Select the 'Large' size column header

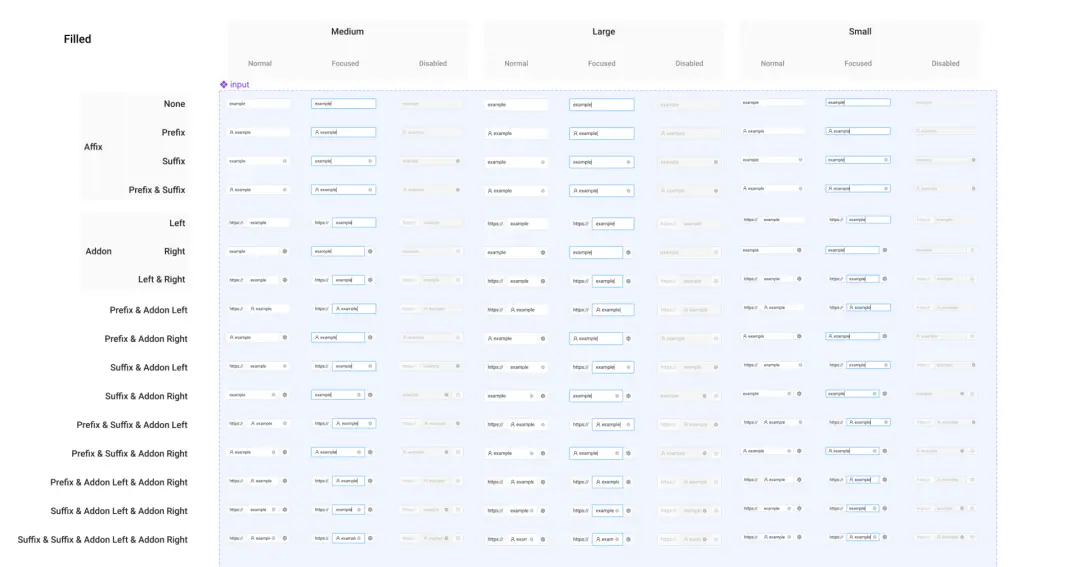[x=603, y=32]
